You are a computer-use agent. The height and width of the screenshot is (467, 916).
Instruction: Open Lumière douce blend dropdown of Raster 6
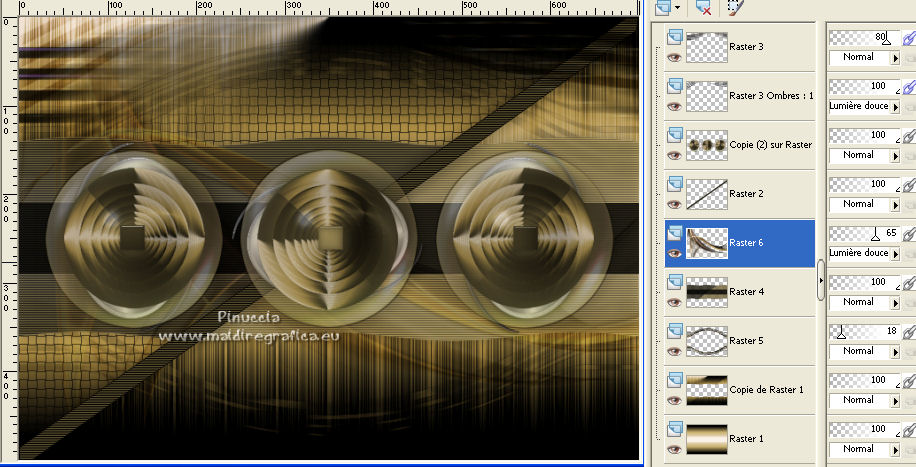(895, 254)
